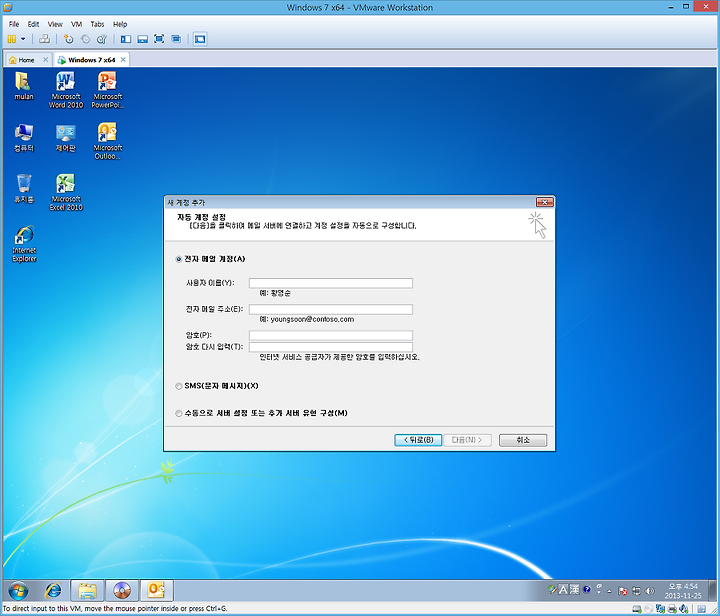The width and height of the screenshot is (720, 616).
Task: Select the Microsoft Outlook desktop icon
Action: [x=107, y=141]
